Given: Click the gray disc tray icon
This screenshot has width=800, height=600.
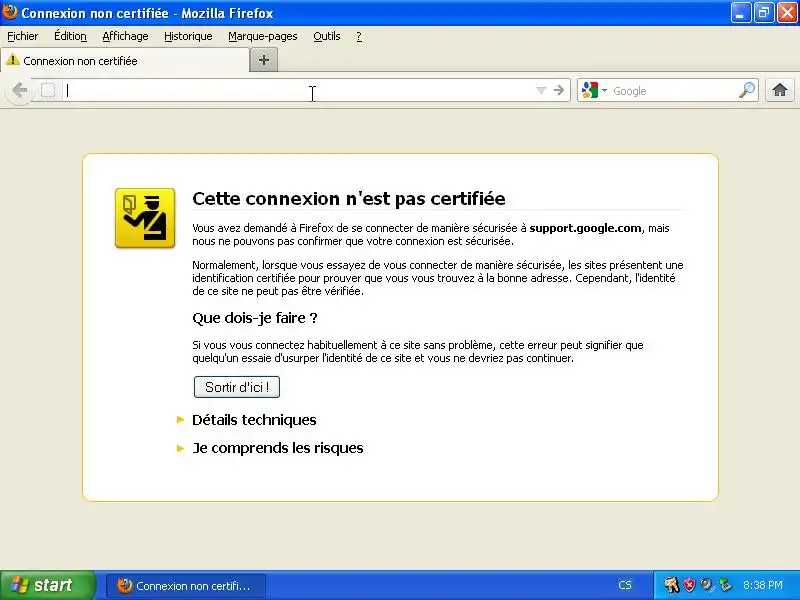Looking at the screenshot, I should [x=707, y=585].
